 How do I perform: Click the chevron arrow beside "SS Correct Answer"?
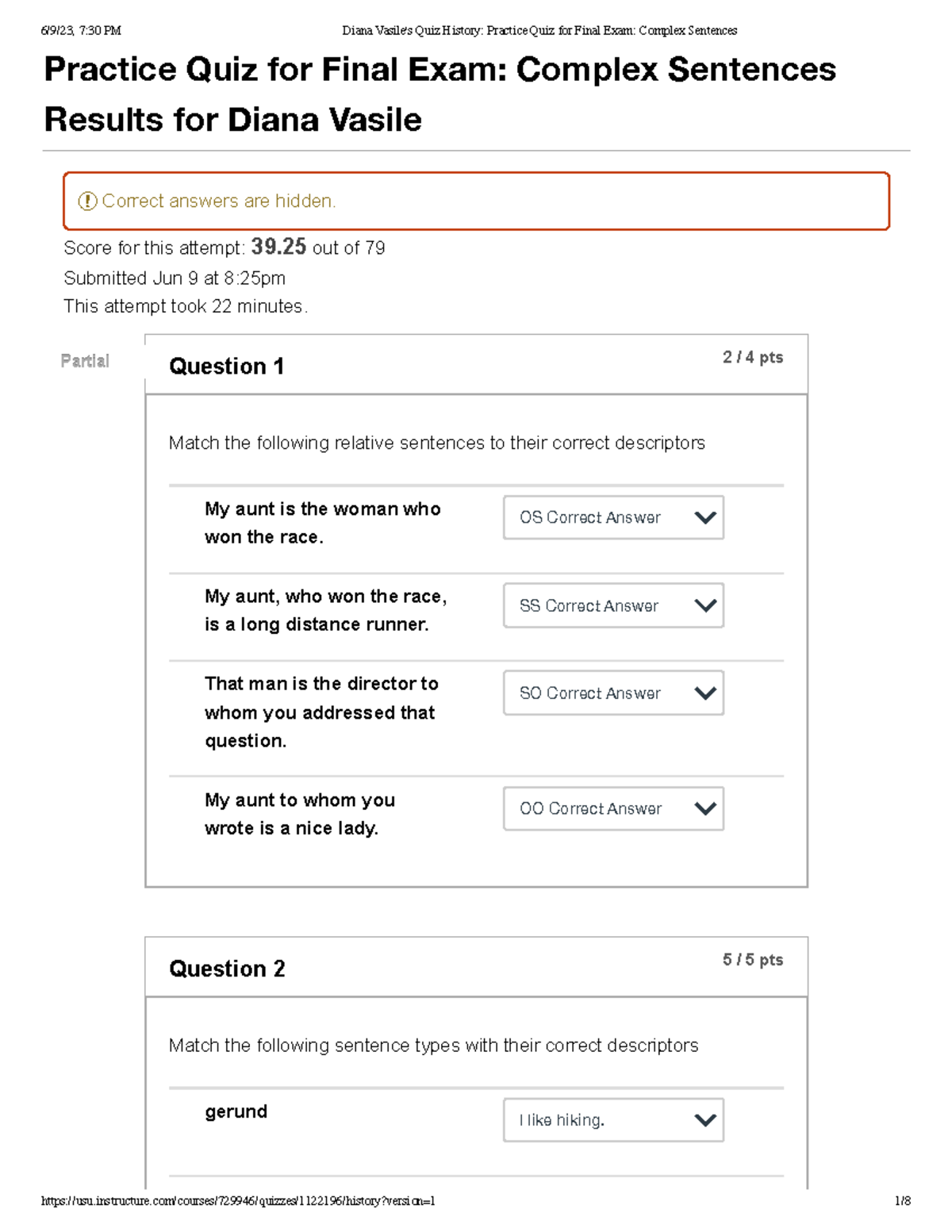click(x=704, y=606)
